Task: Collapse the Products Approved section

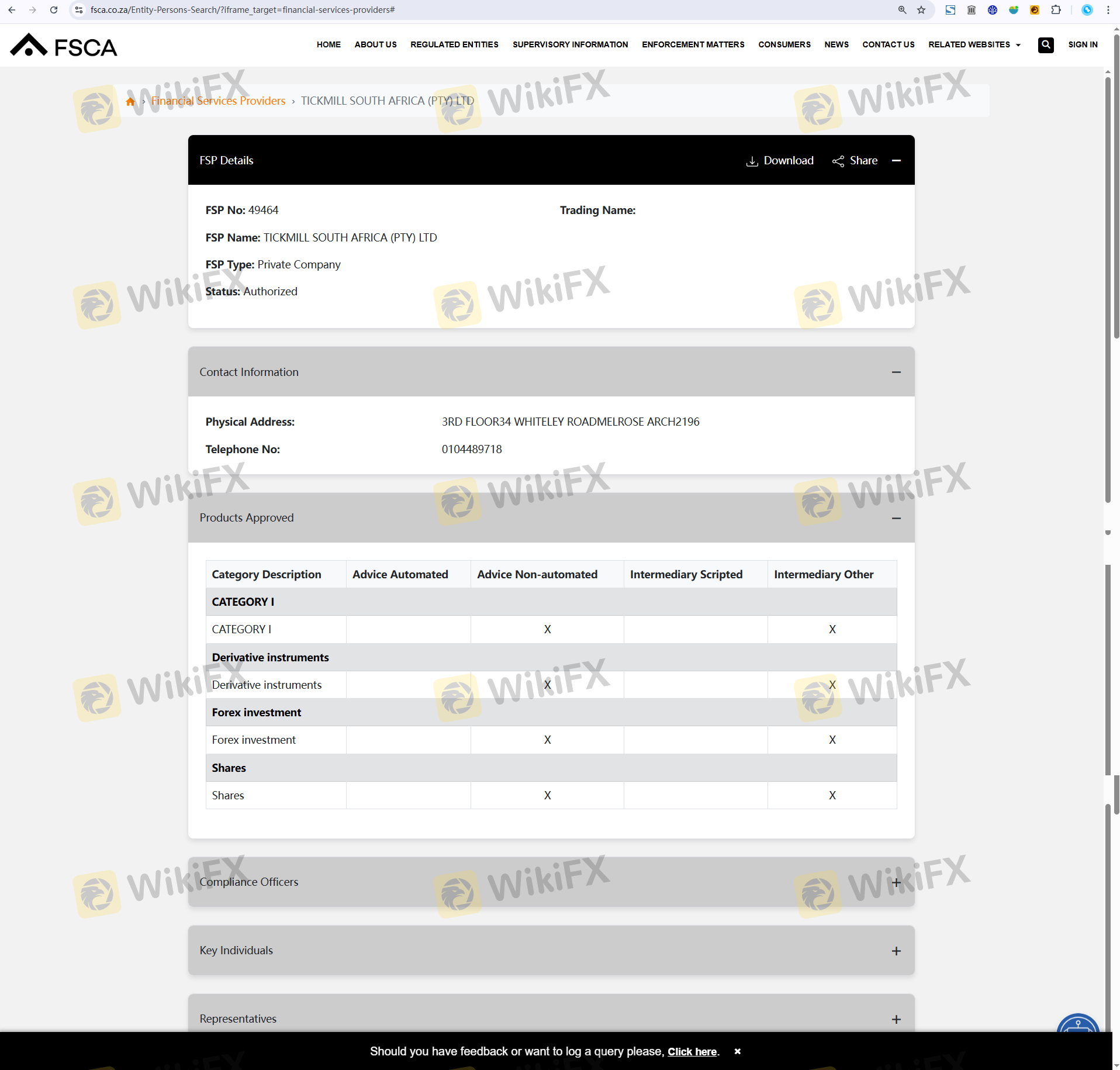Action: tap(896, 518)
